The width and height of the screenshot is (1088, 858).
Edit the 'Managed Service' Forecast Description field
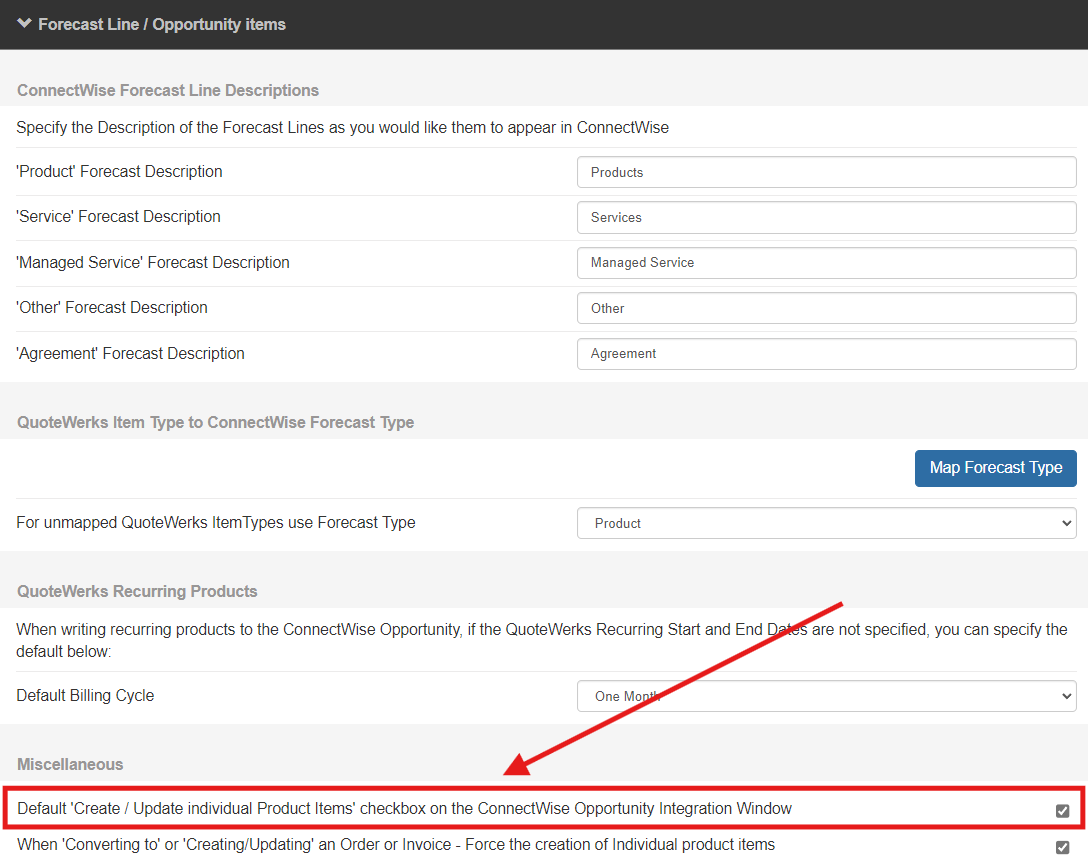pos(826,263)
